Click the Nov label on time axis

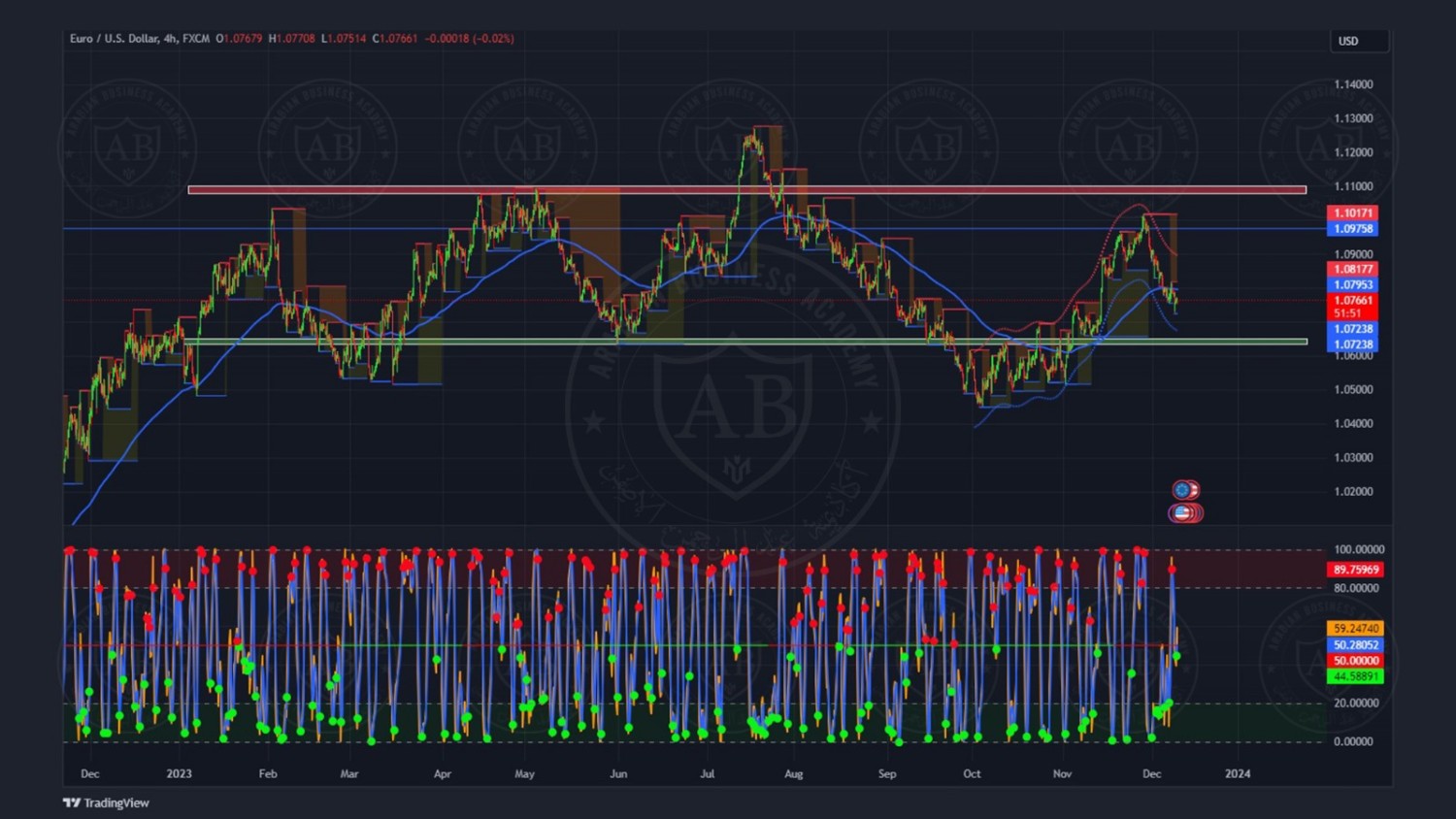coord(1062,774)
